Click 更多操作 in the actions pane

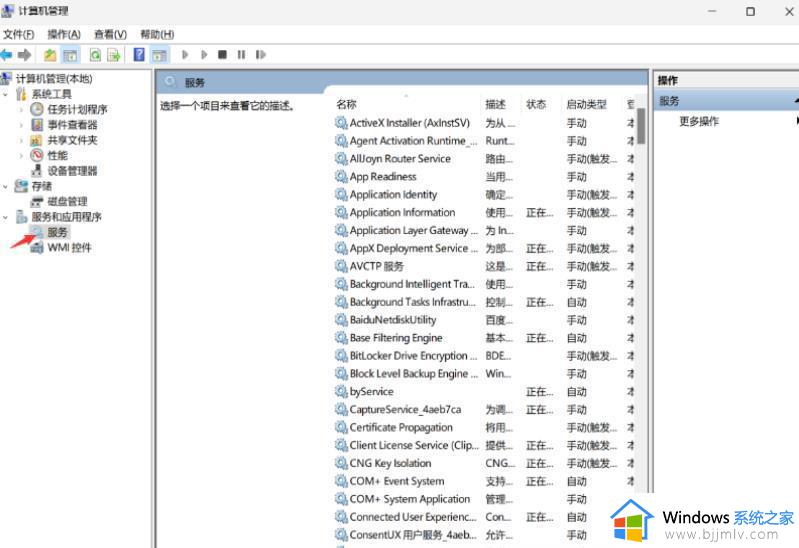point(699,121)
